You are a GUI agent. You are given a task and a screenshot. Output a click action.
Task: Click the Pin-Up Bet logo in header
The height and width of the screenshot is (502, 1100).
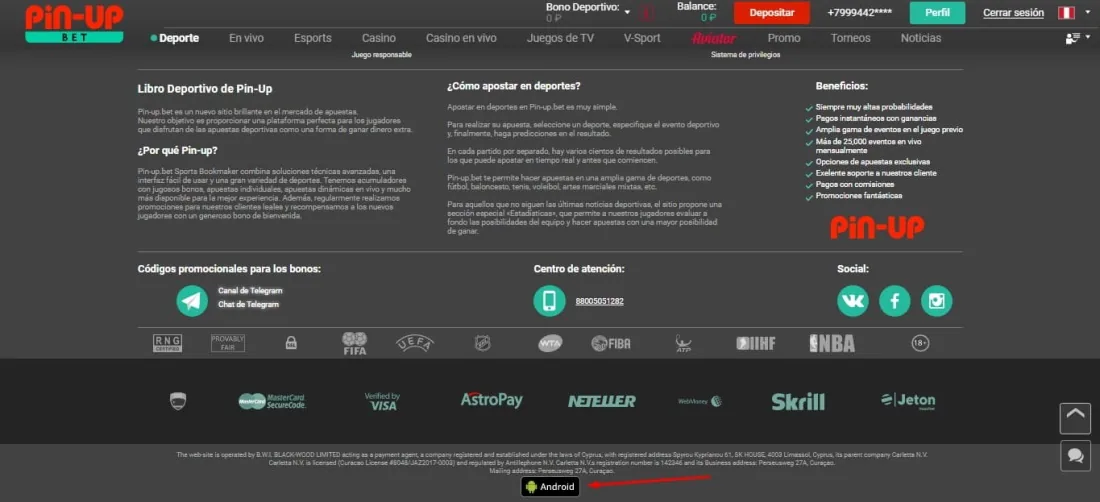74,22
